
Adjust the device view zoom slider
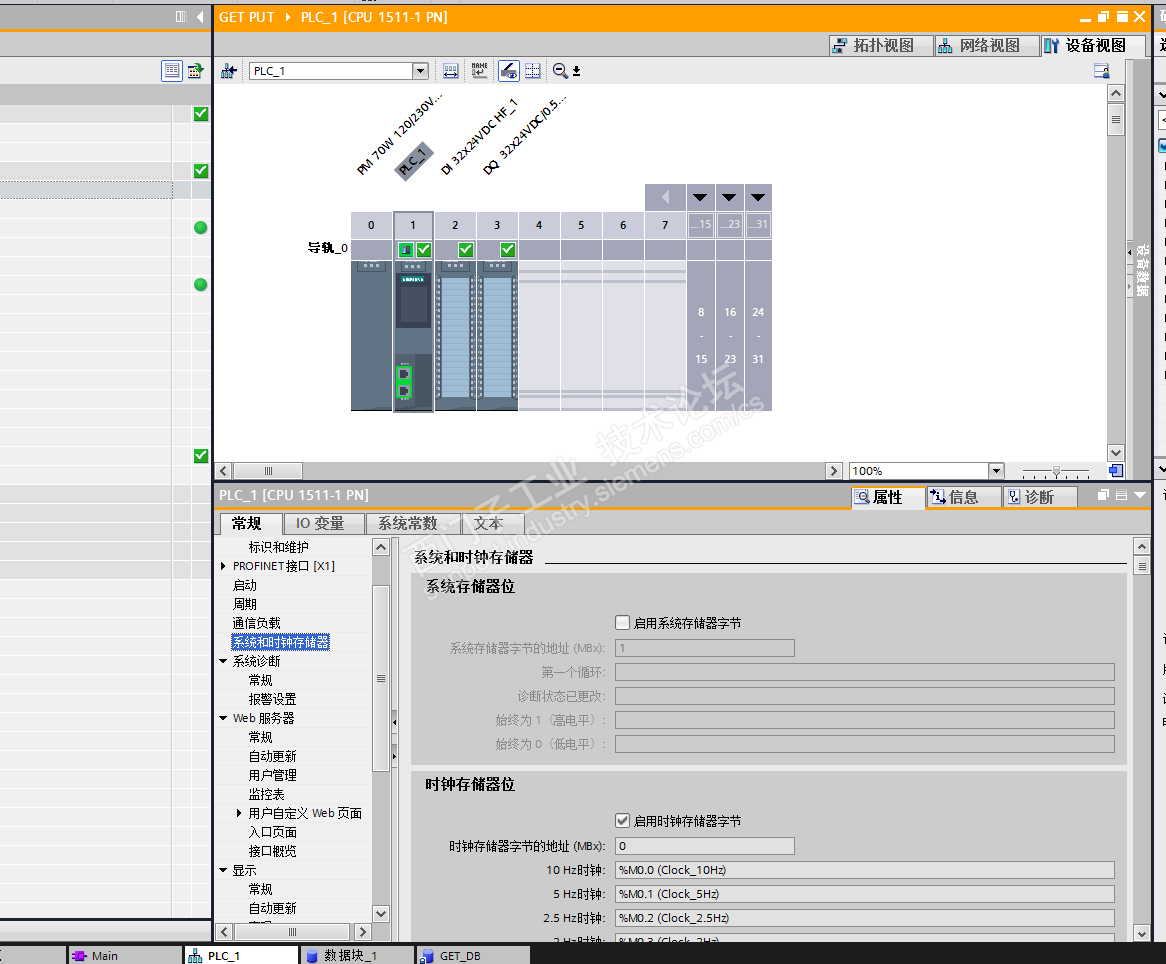tap(1056, 471)
